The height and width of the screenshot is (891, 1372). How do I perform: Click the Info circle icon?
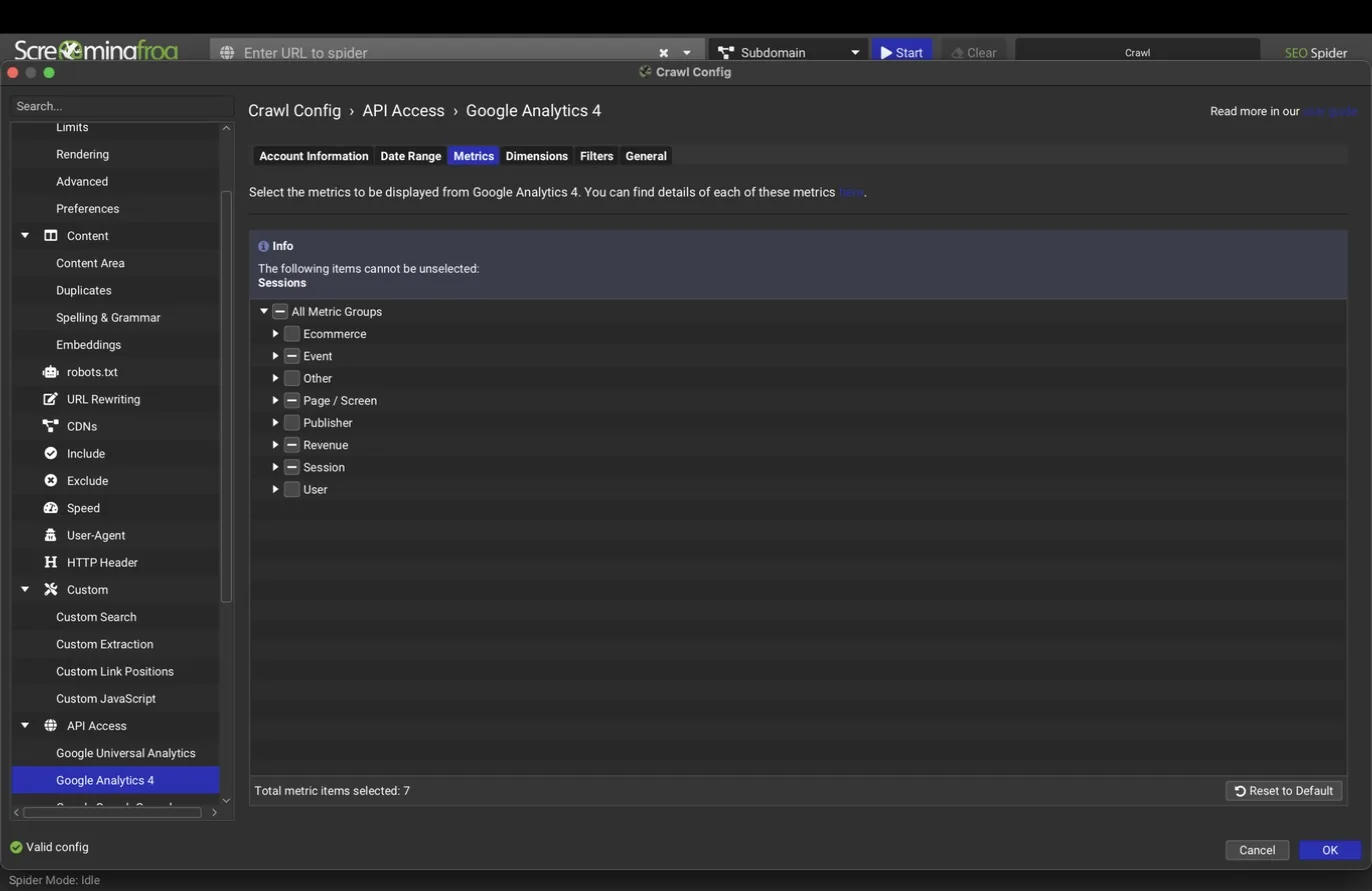(x=263, y=246)
